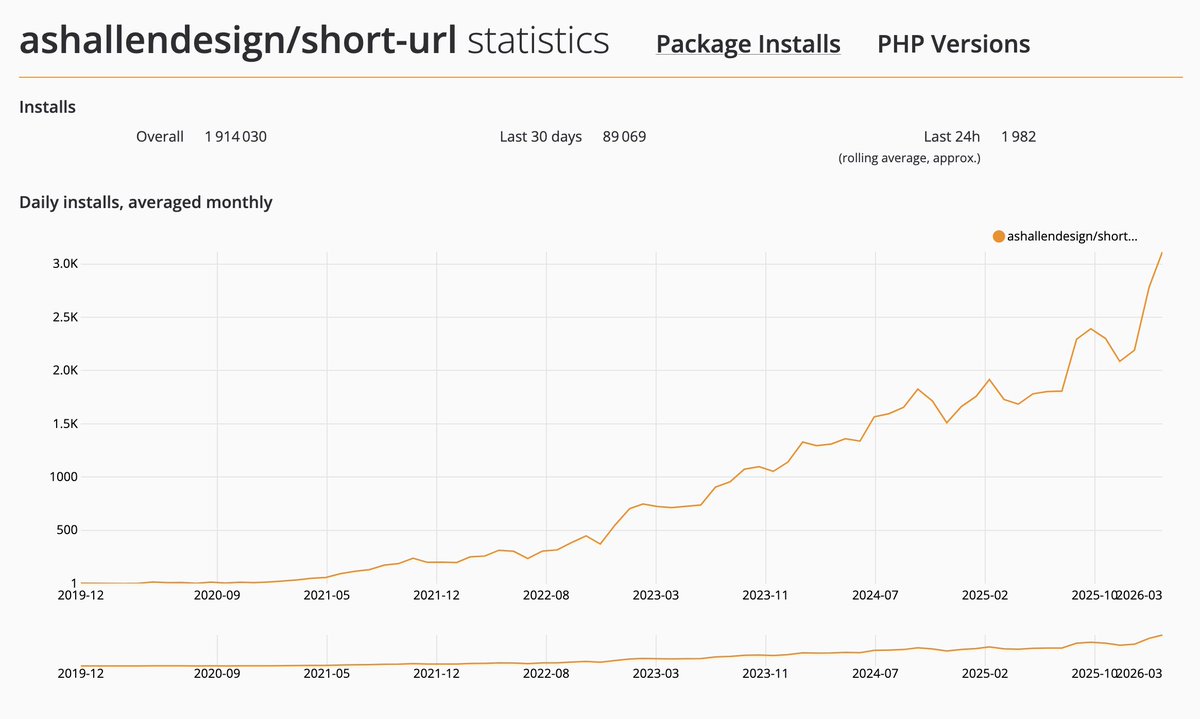
Task: Click the 2024-07 label on main chart axis
Action: [x=875, y=595]
